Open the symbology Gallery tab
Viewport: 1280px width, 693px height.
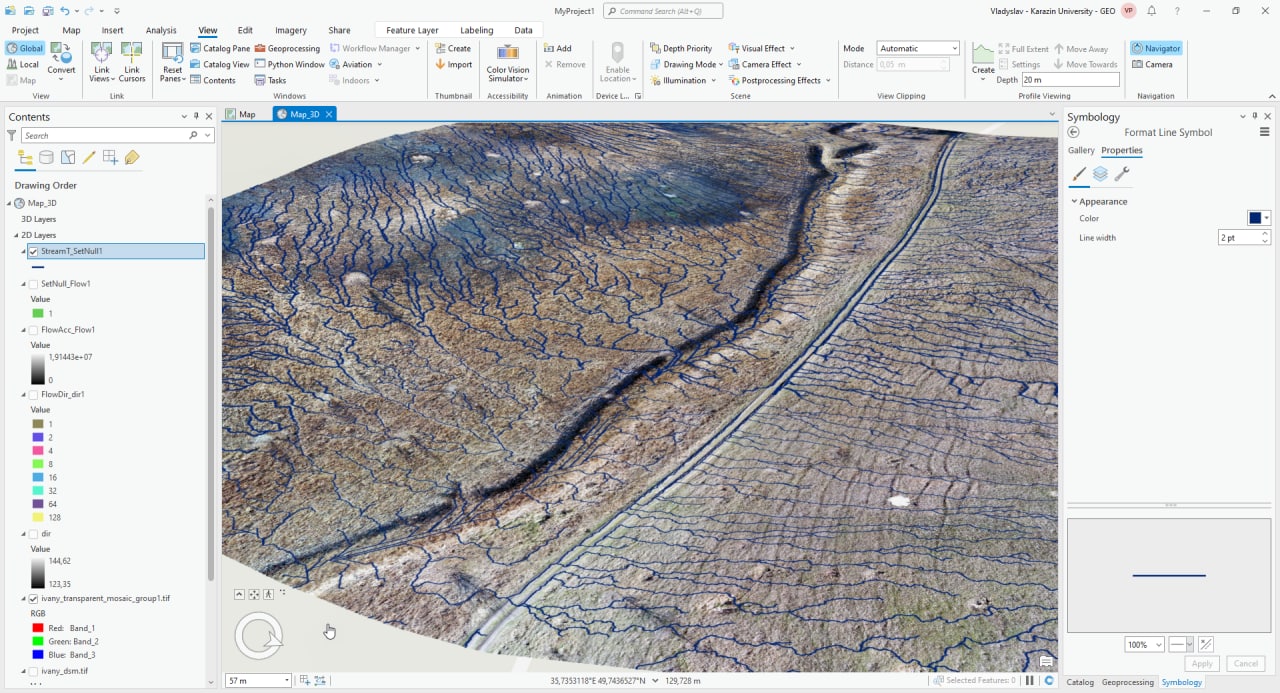(x=1081, y=151)
